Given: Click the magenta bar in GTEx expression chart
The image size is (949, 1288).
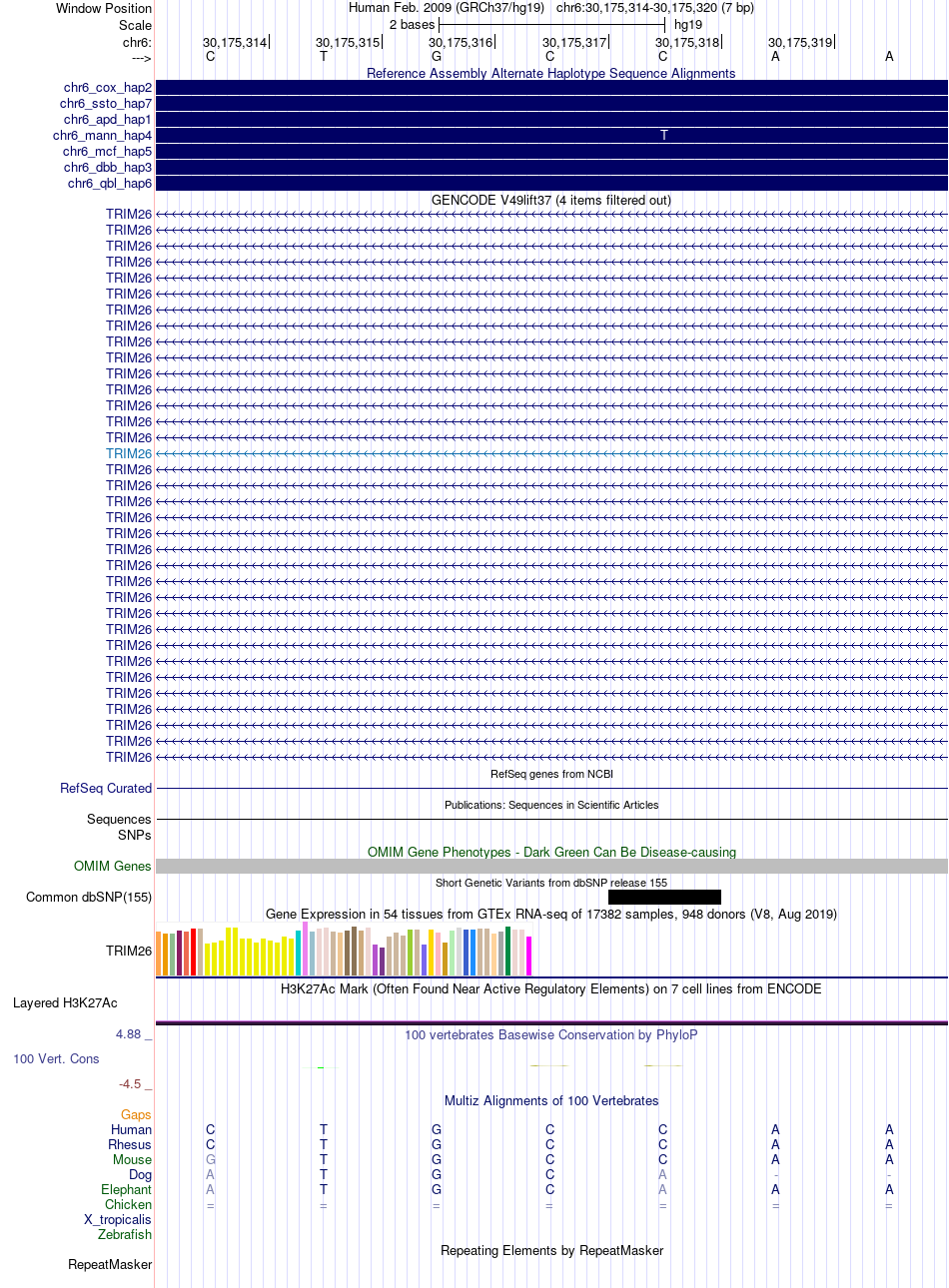Looking at the screenshot, I should pos(529,956).
